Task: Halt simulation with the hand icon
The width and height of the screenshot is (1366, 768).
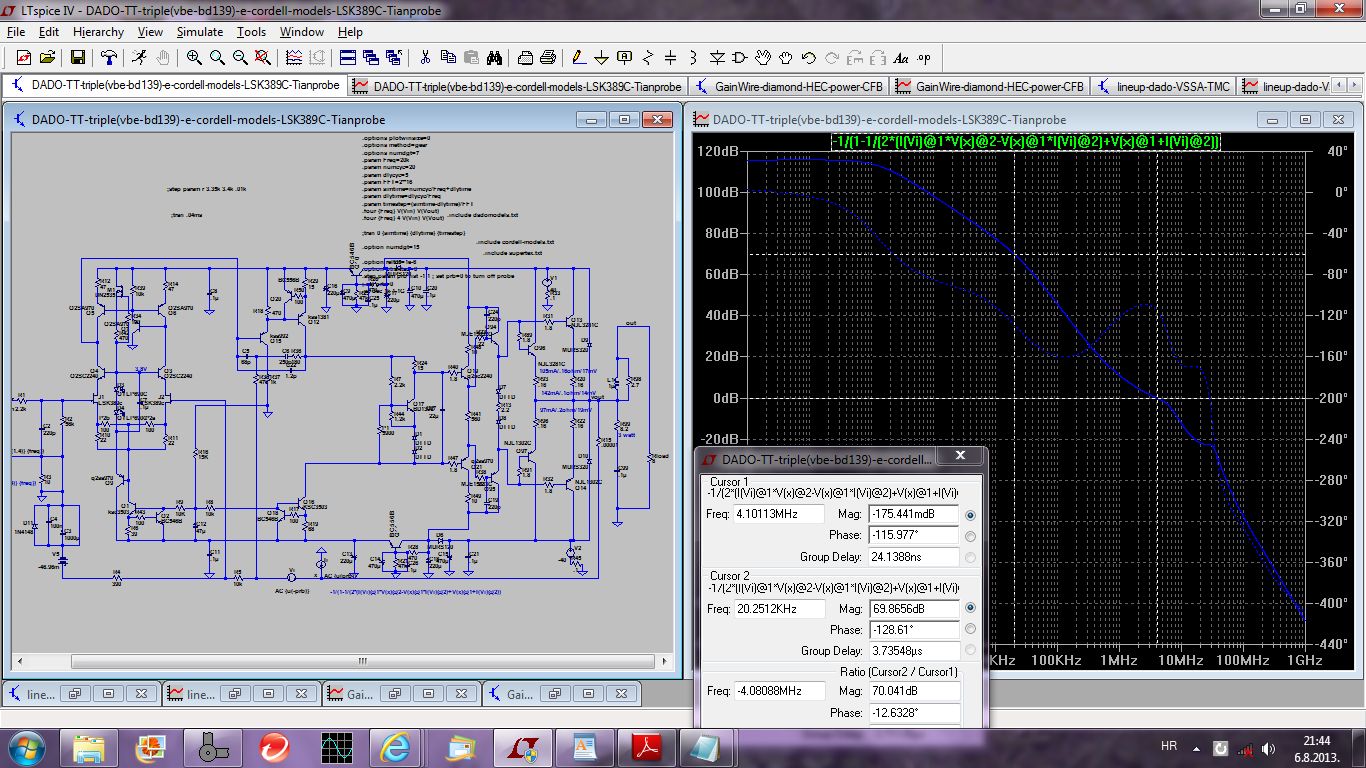Action: pyautogui.click(x=162, y=57)
